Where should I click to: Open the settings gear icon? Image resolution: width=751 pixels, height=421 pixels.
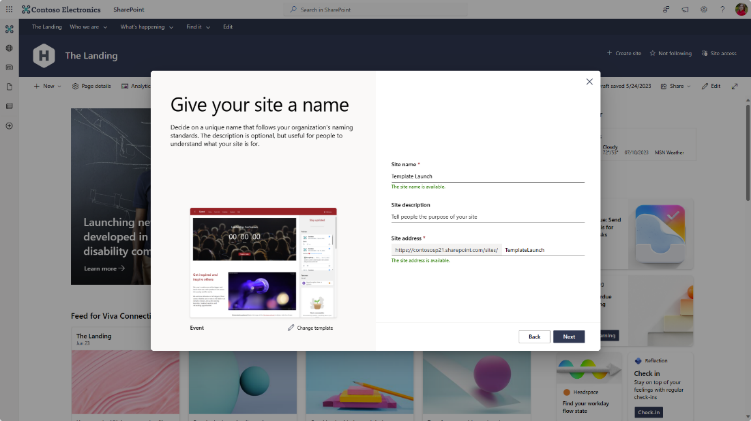[x=704, y=9]
